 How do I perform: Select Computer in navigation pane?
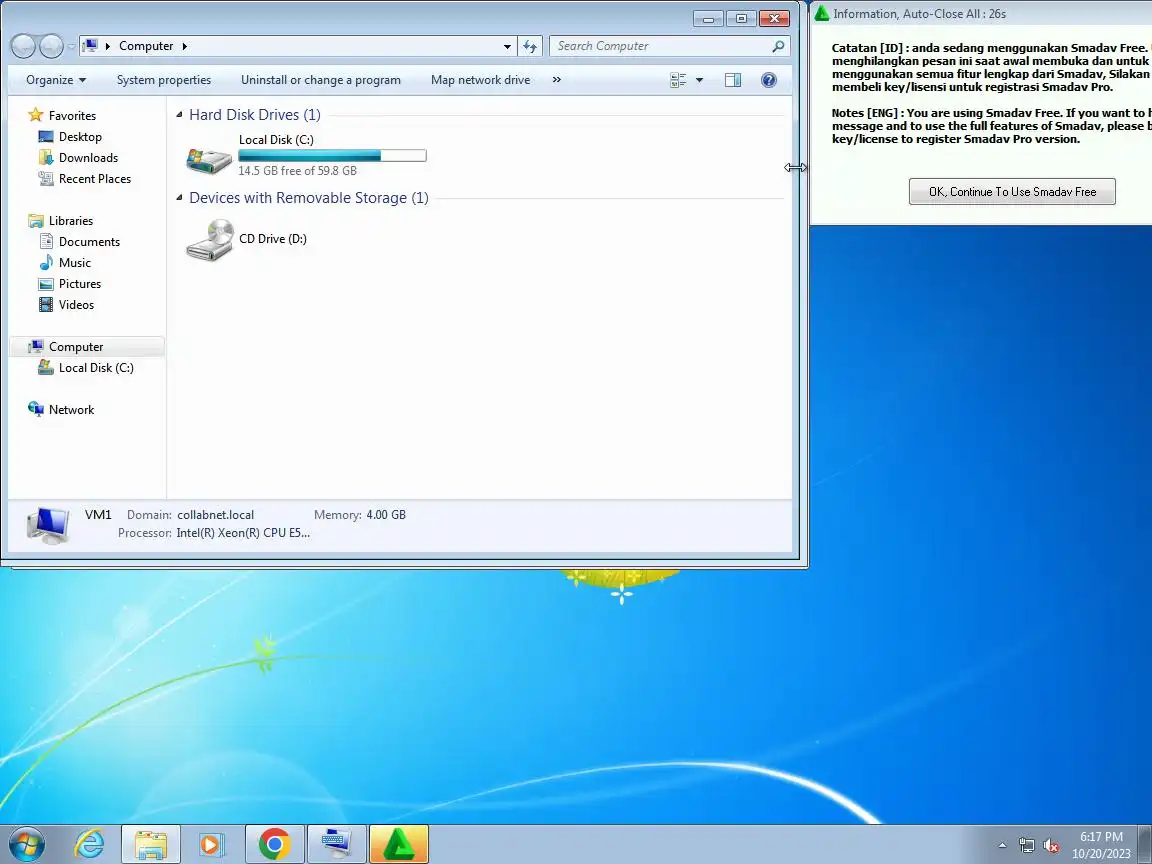[x=76, y=347]
